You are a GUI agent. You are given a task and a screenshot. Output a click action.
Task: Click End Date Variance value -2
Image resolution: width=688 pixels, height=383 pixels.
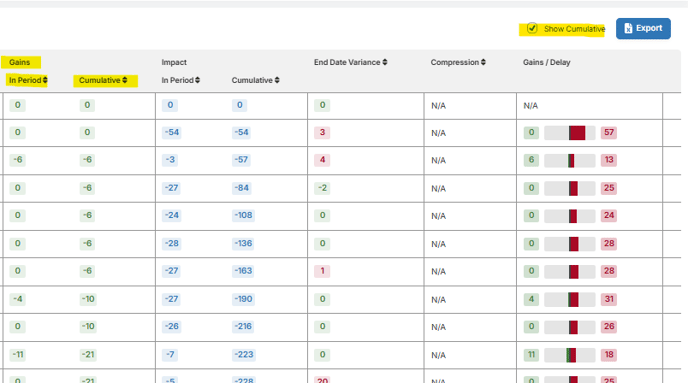(x=322, y=188)
